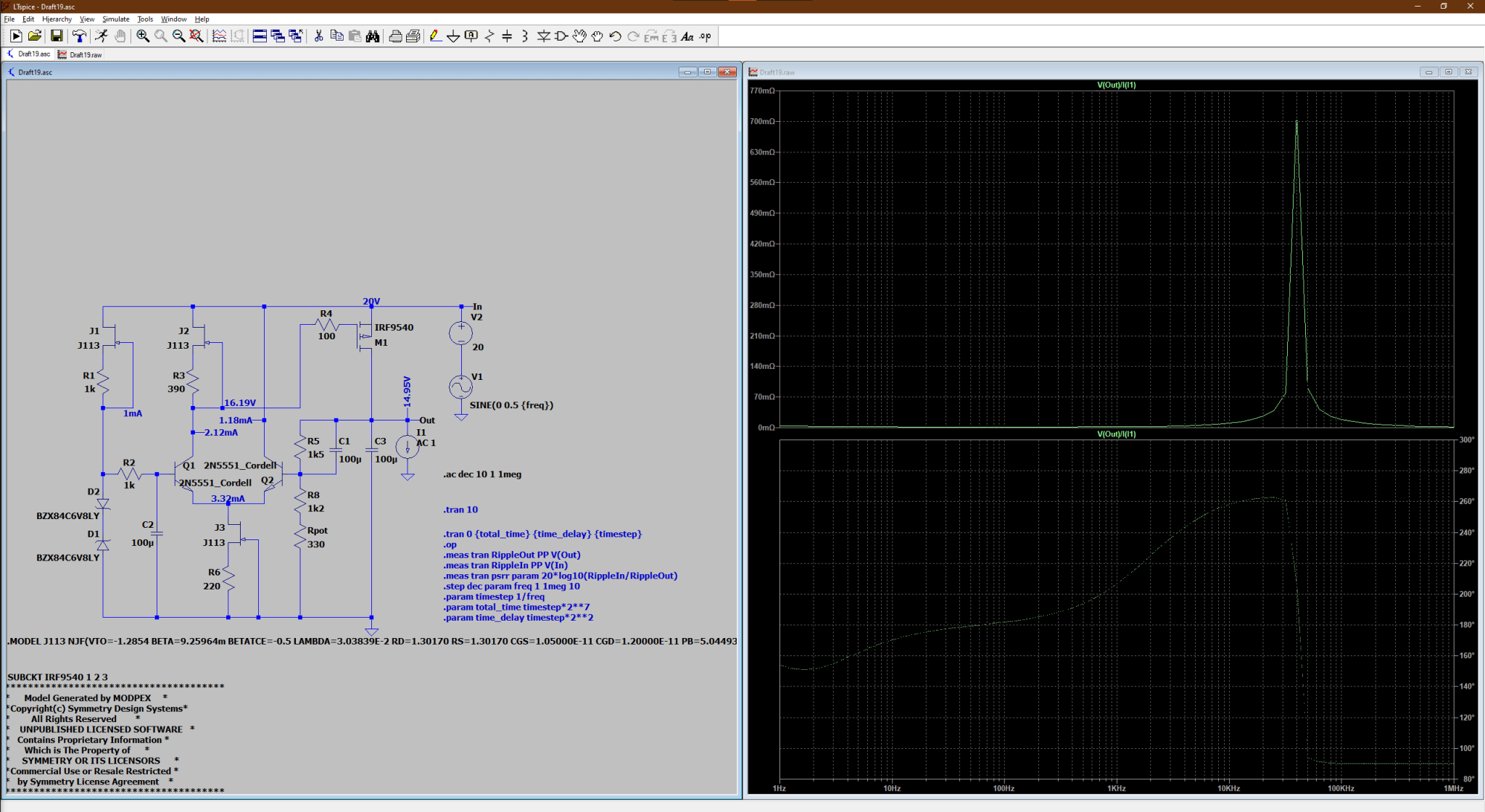
Task: Open the Simulate menu
Action: pos(116,19)
